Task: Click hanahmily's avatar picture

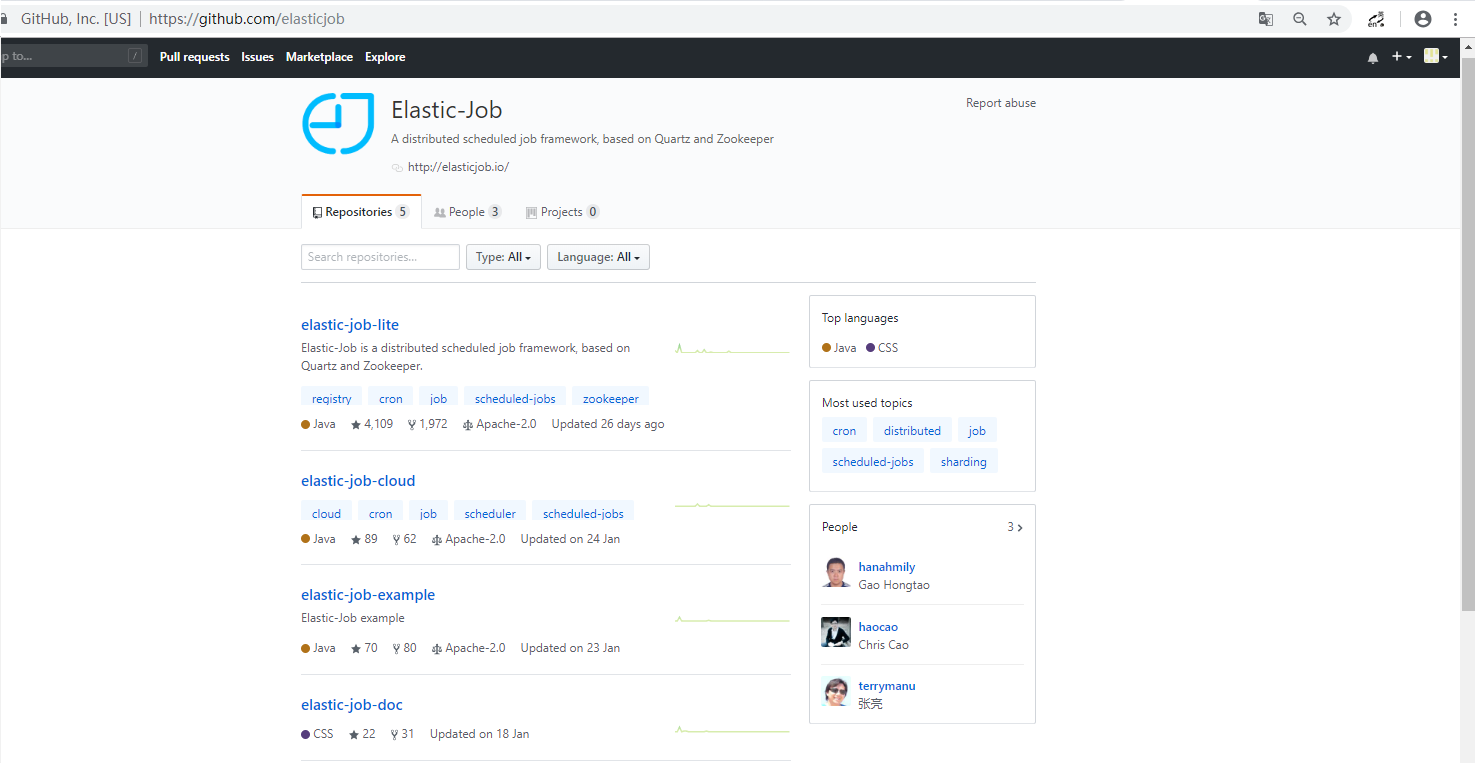Action: pyautogui.click(x=836, y=573)
